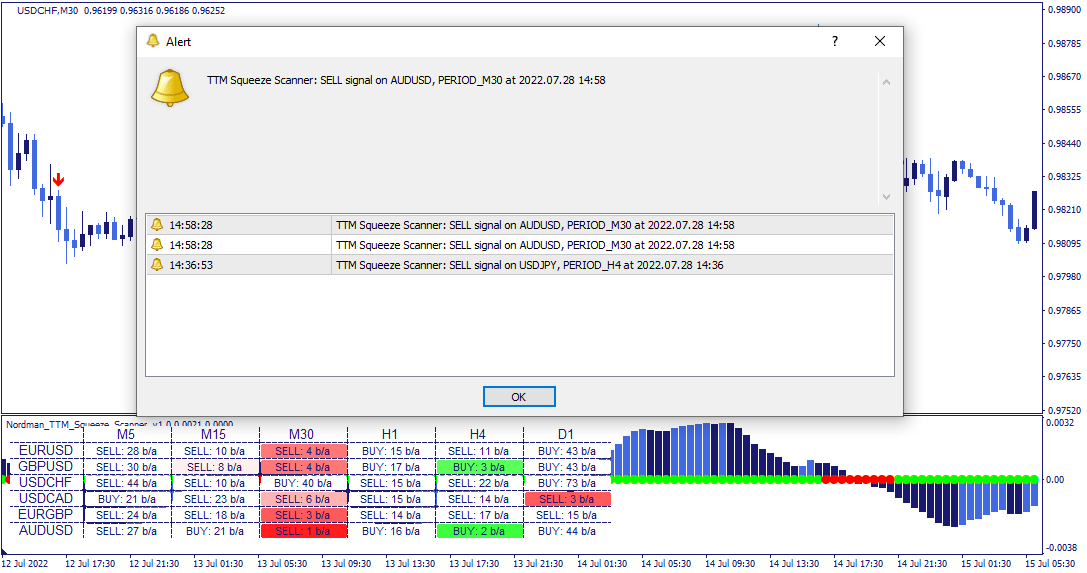Click EURUSD H1 cell BUY: 15 b/a
Screen dimensions: 1087x573
coord(392,451)
